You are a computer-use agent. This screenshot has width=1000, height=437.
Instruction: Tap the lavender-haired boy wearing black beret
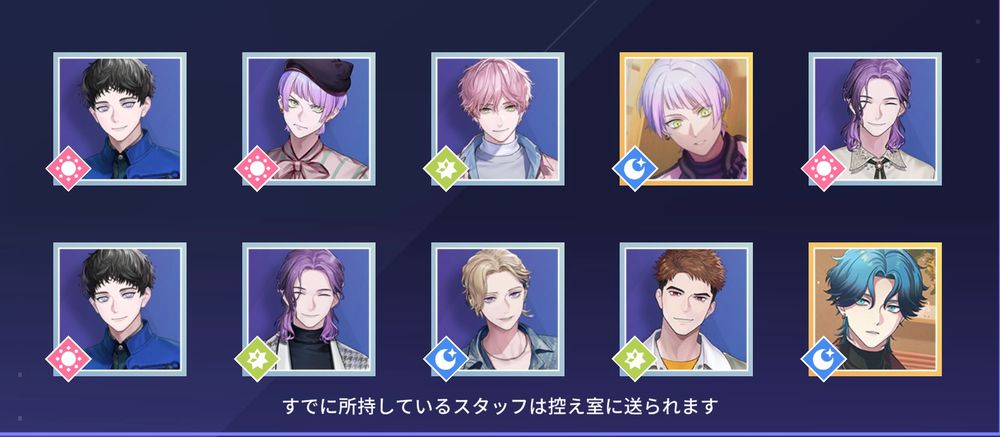click(309, 119)
